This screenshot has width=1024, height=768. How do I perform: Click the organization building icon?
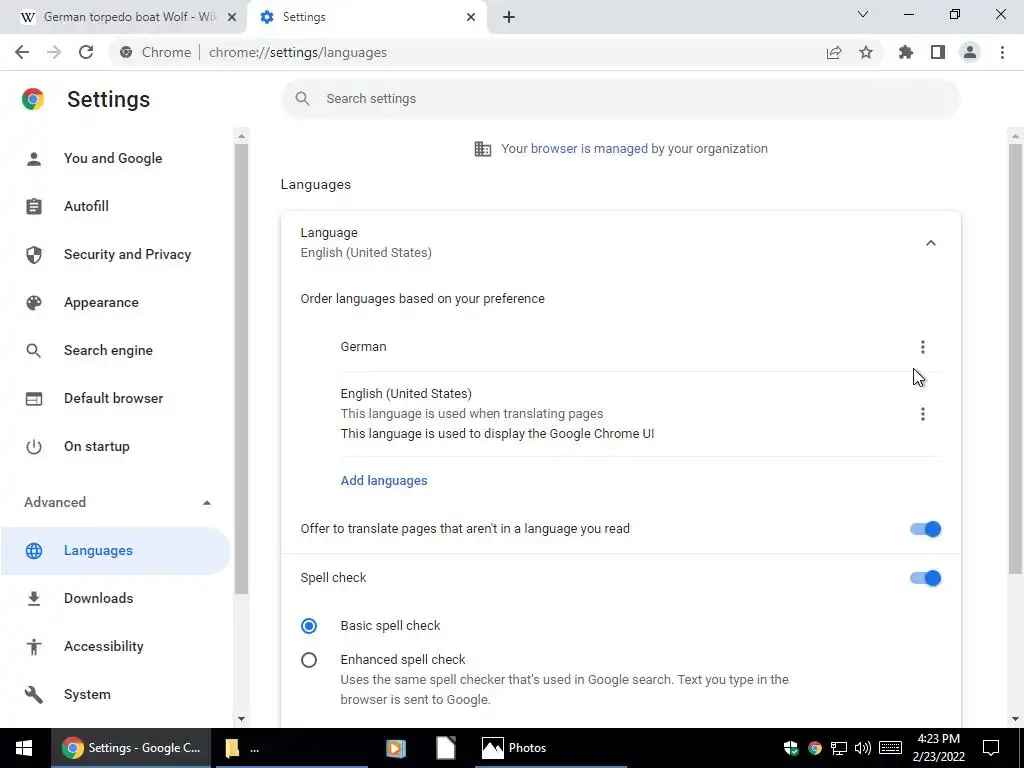483,149
